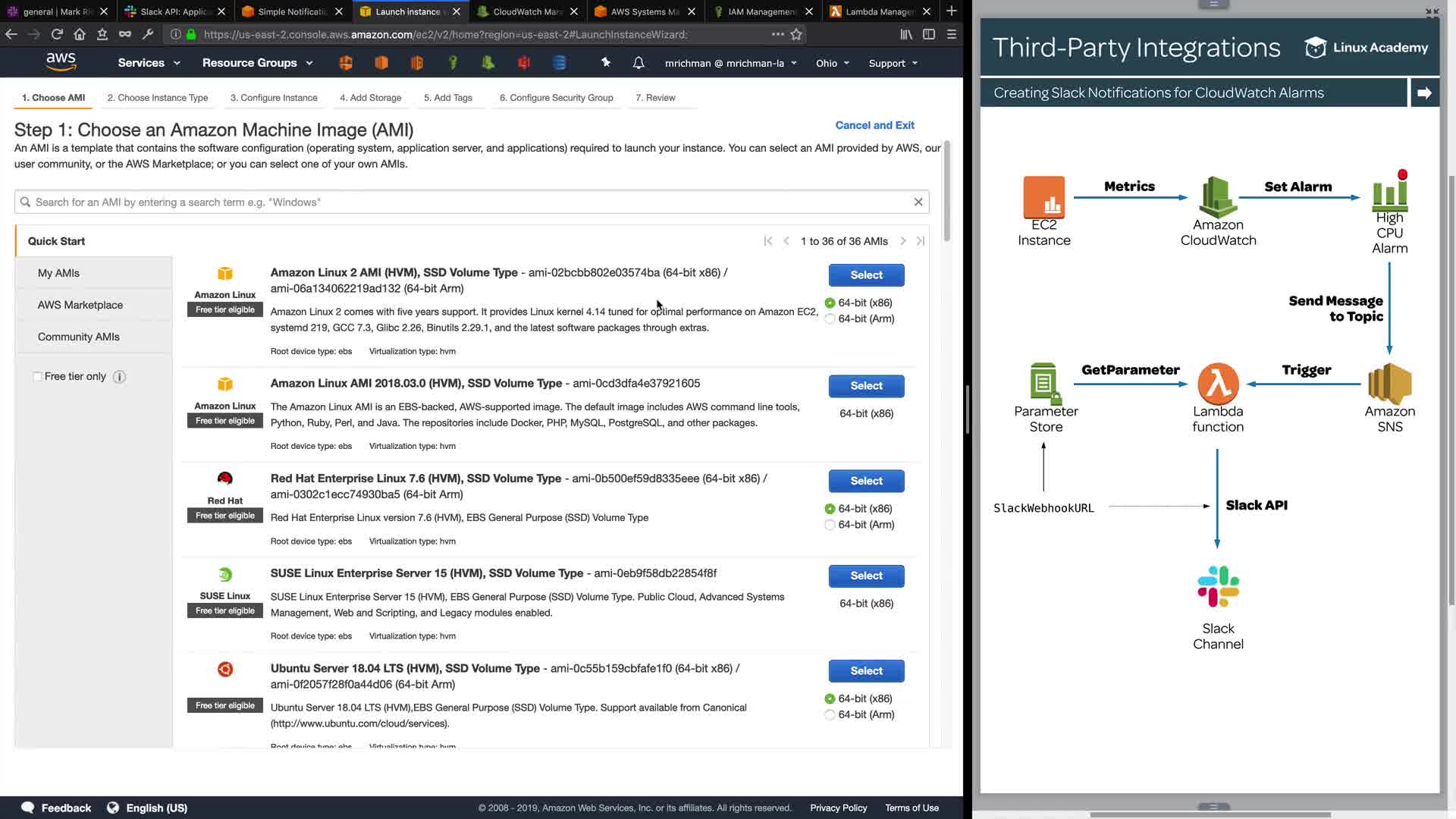Click Select for Ubuntu Server 18.04 LTS
Image resolution: width=1456 pixels, height=819 pixels.
866,671
